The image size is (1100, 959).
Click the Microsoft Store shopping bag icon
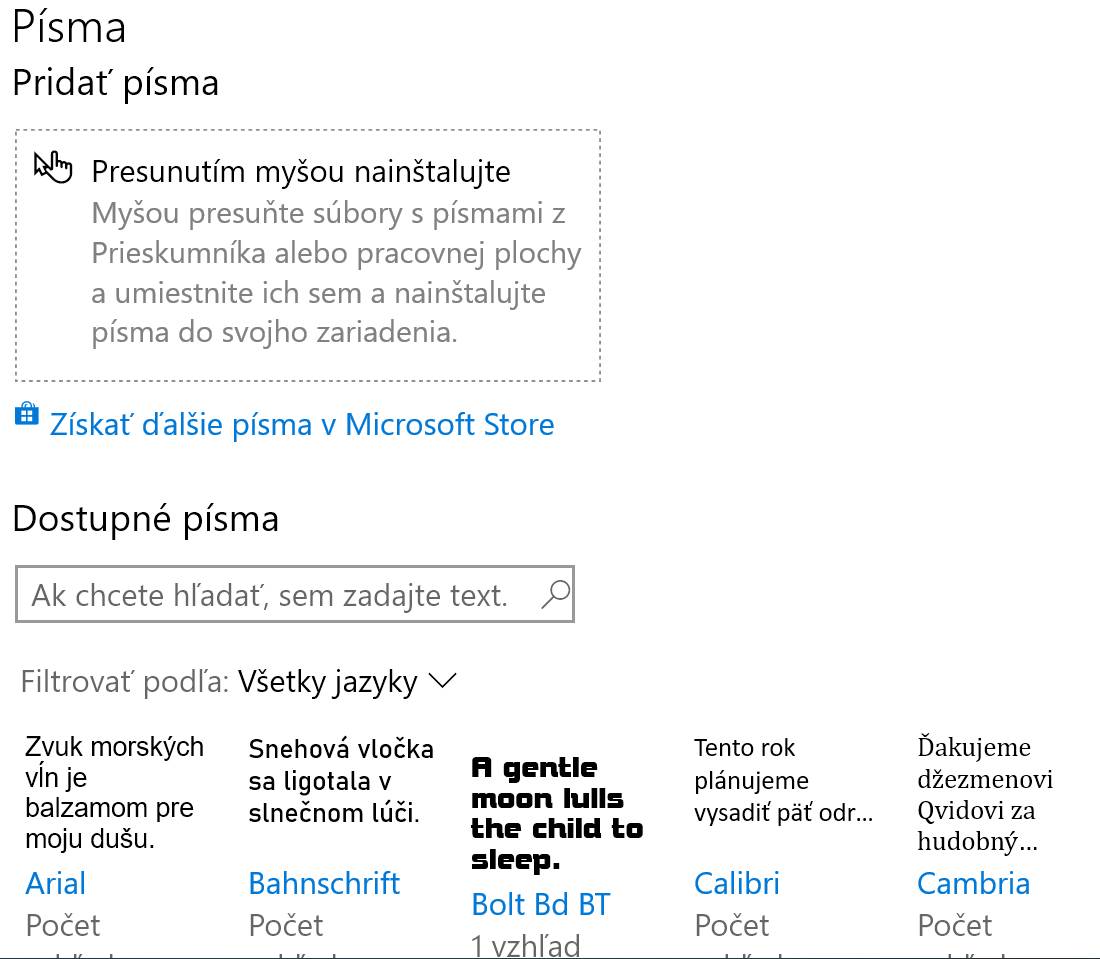tap(27, 415)
